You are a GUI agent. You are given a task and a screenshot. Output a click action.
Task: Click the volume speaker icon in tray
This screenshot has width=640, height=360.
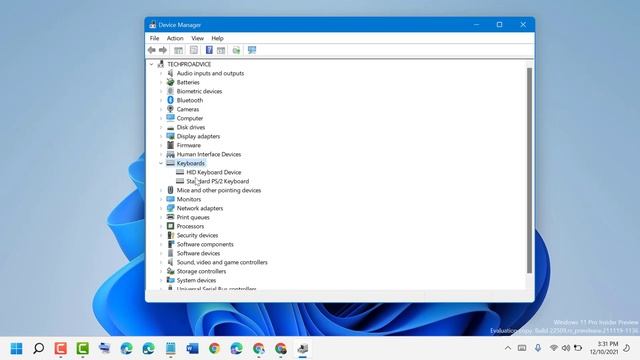[566, 348]
